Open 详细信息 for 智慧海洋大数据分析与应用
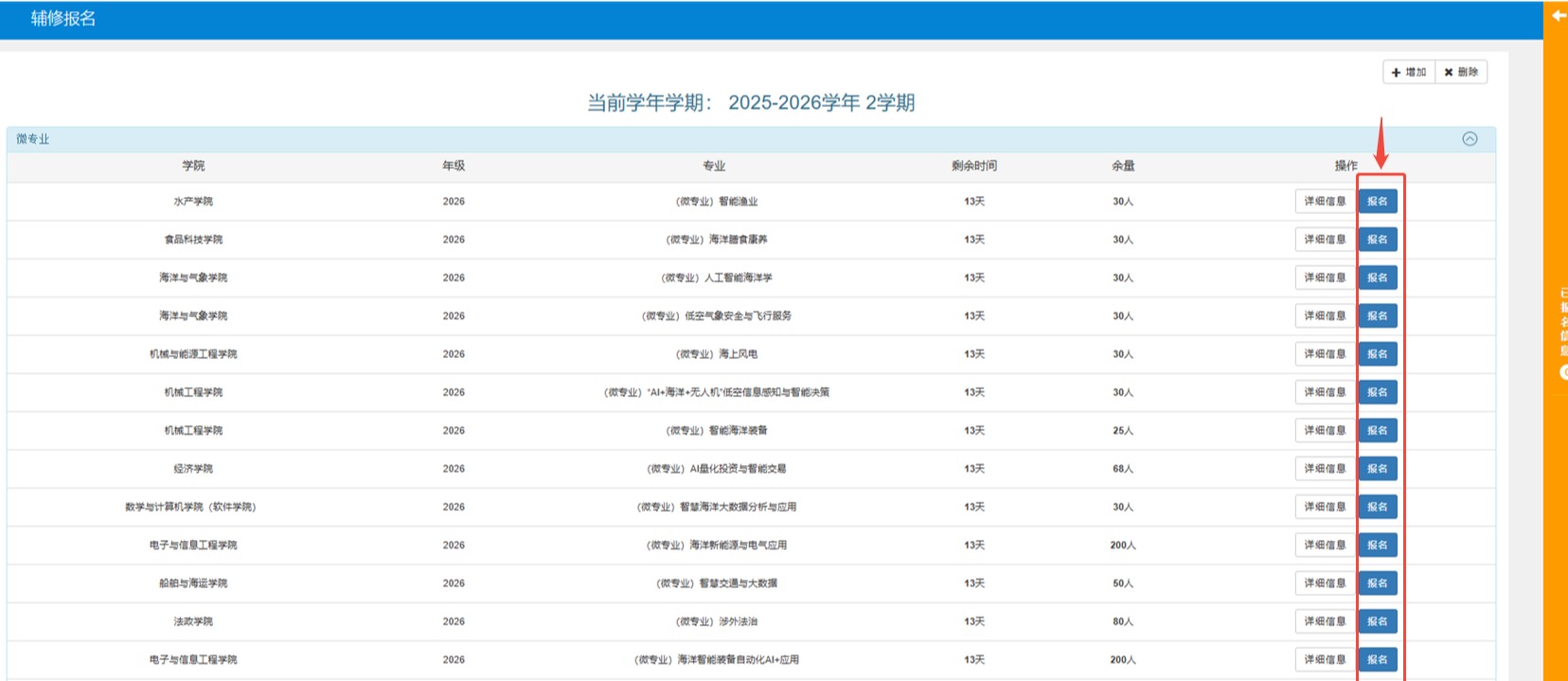Viewport: 1568px width, 681px height. [1326, 507]
